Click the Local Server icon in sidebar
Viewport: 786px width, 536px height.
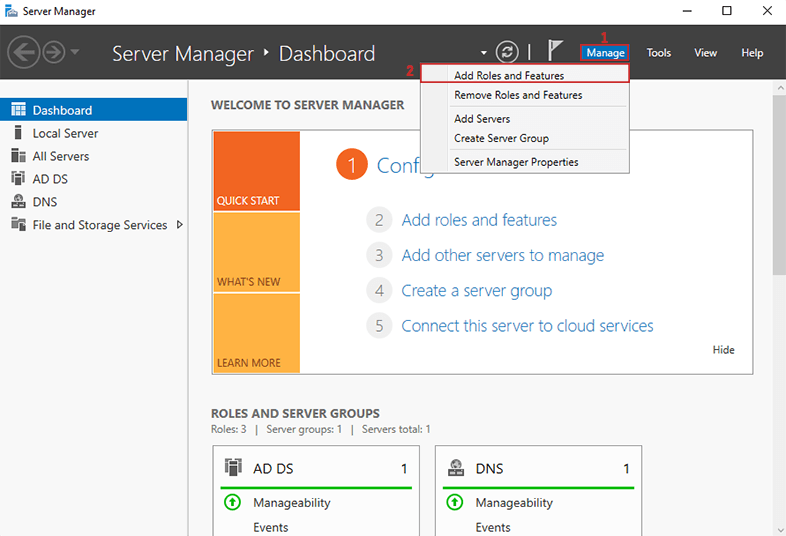tap(19, 132)
